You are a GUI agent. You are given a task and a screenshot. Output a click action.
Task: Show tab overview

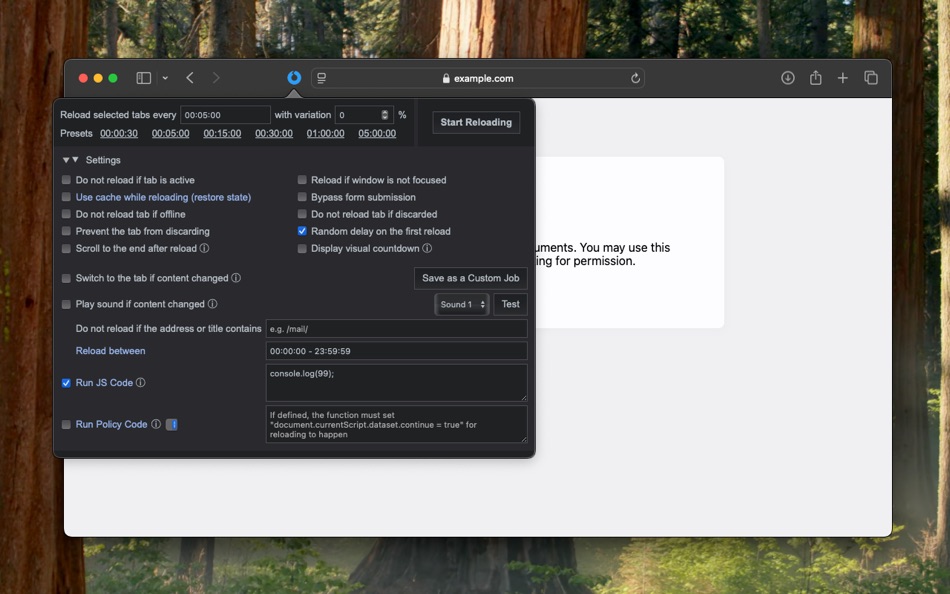pos(871,78)
